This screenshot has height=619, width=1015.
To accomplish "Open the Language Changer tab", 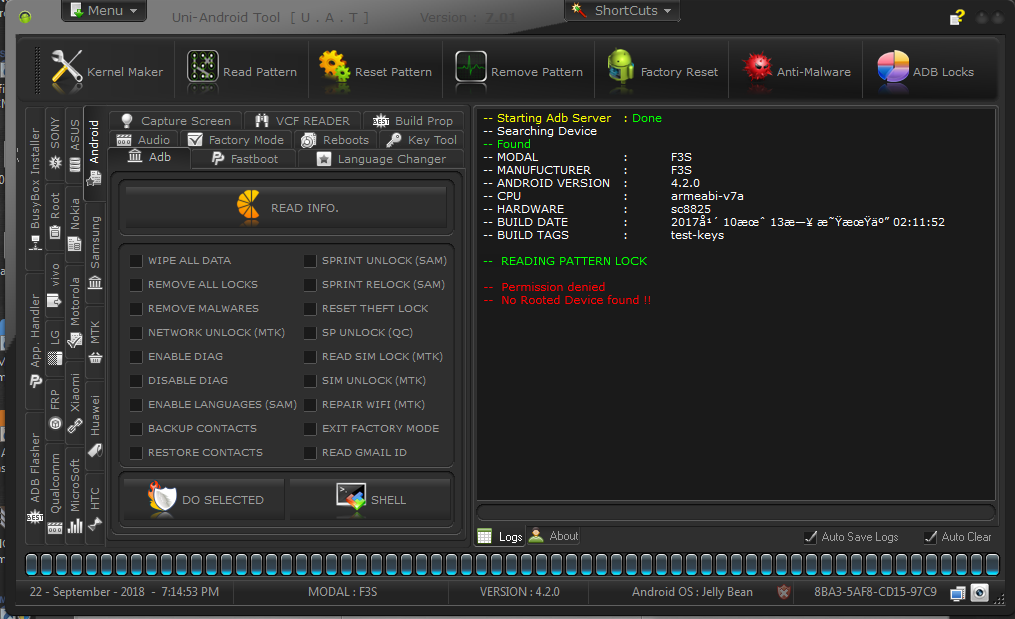I will 381,159.
